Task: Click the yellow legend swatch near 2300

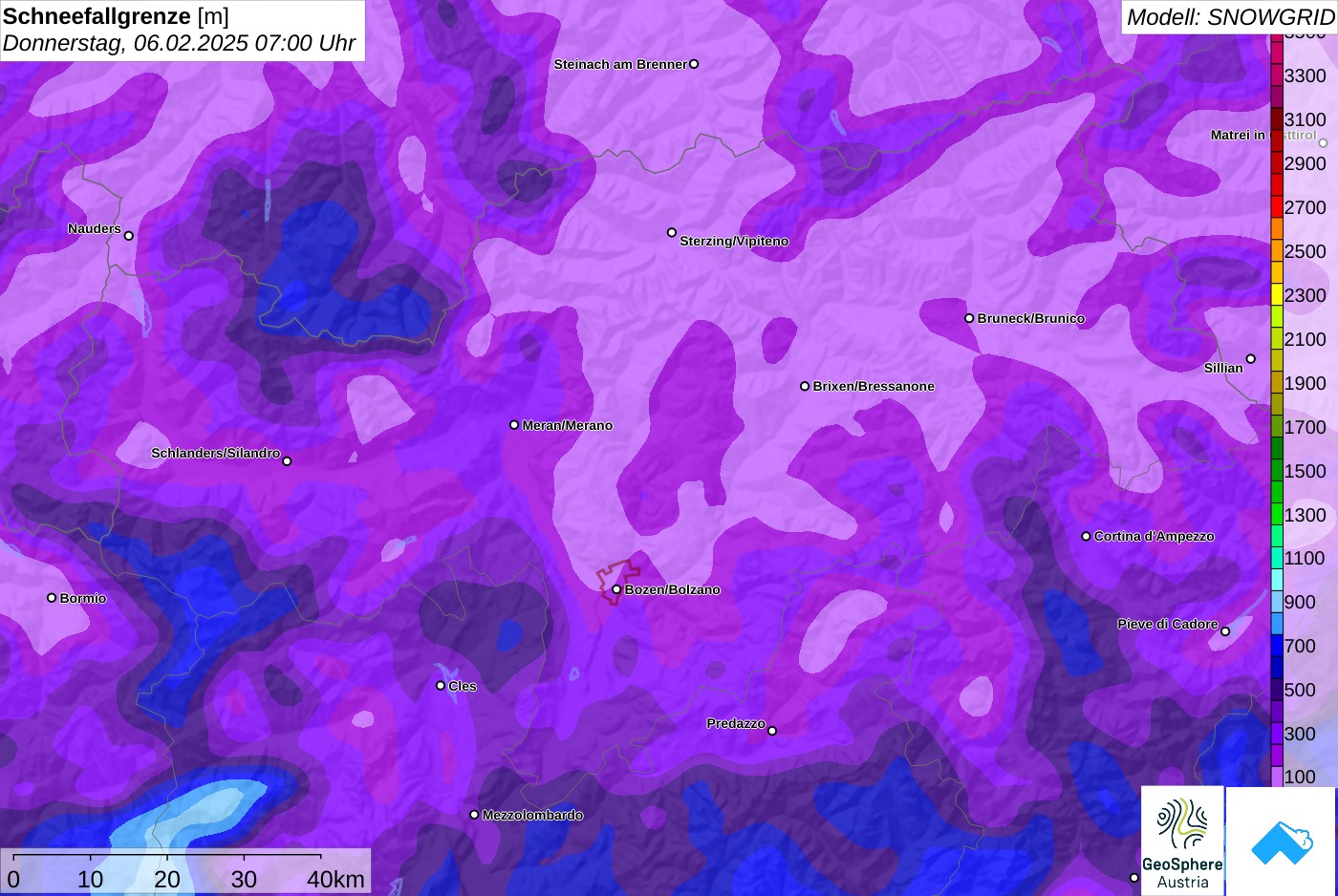Action: click(1277, 294)
